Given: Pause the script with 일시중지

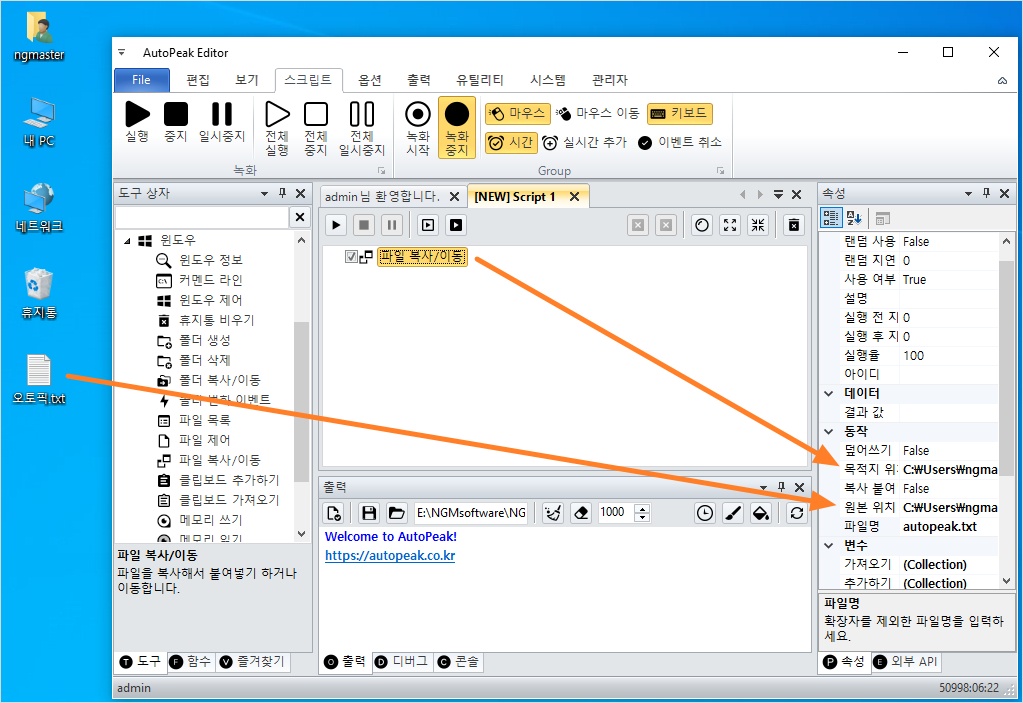Looking at the screenshot, I should coord(222,122).
